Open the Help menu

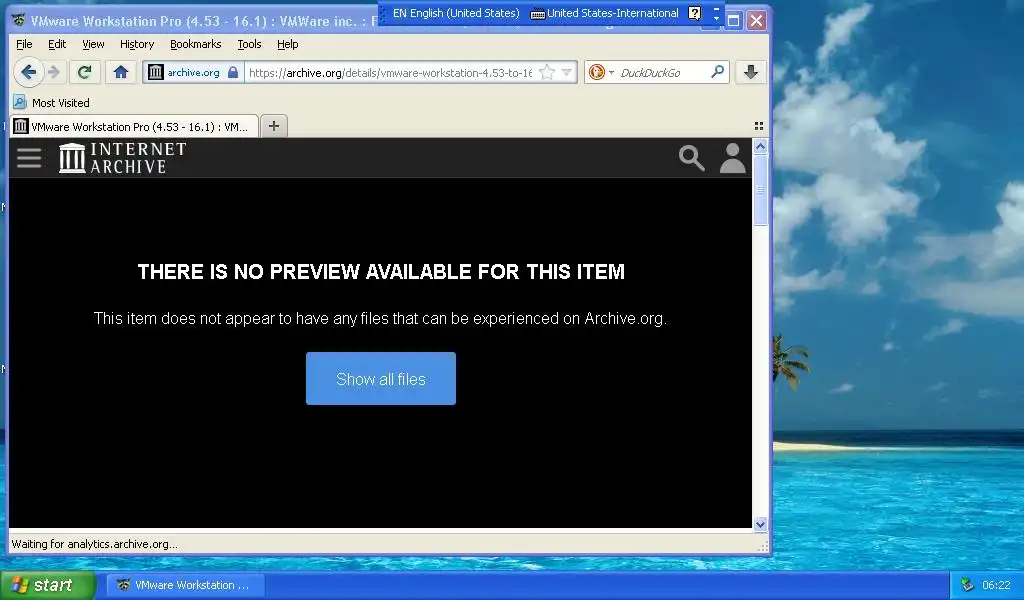[x=287, y=44]
